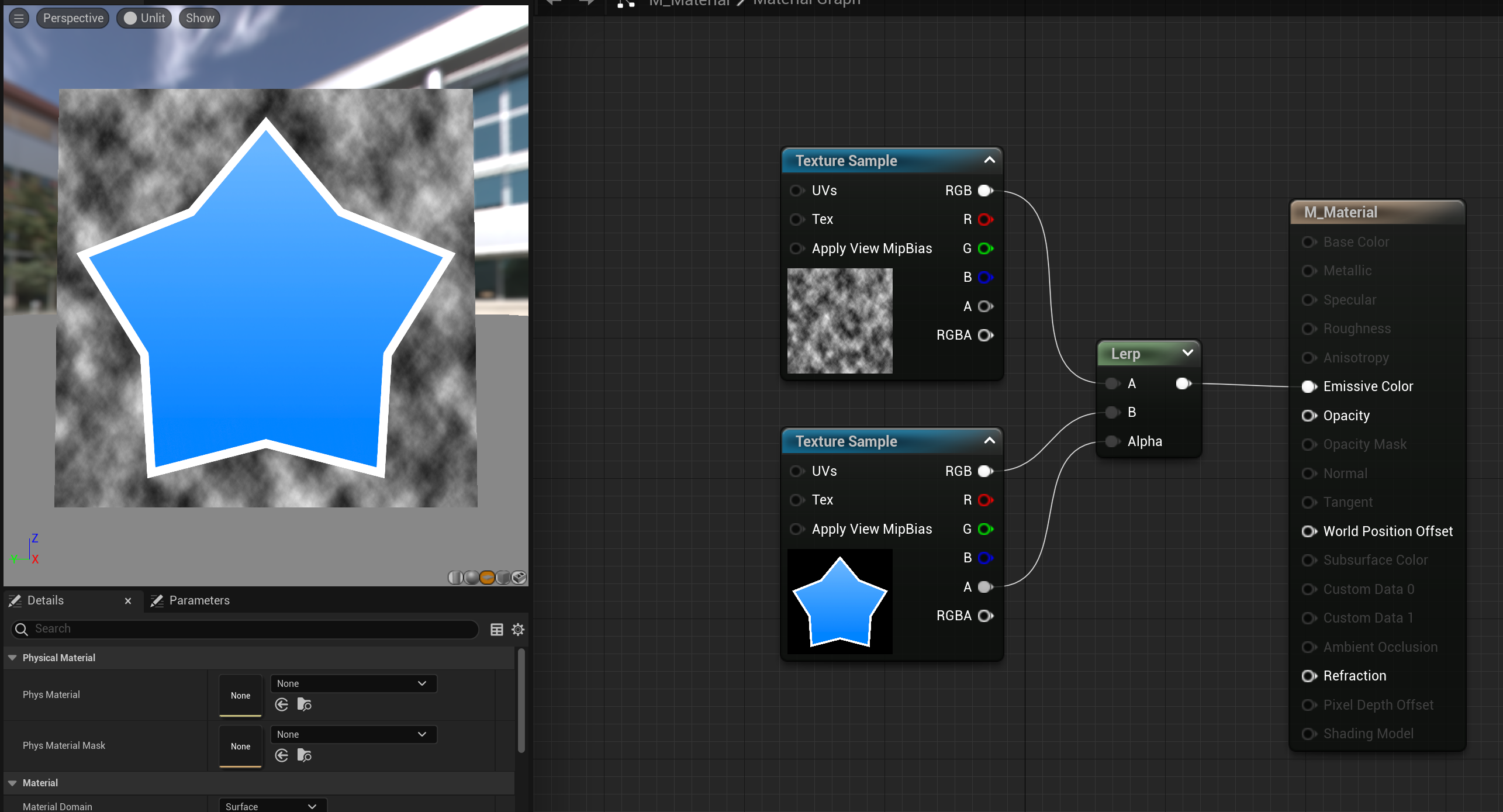Click the property matrix grid icon
1503x812 pixels.
point(496,630)
